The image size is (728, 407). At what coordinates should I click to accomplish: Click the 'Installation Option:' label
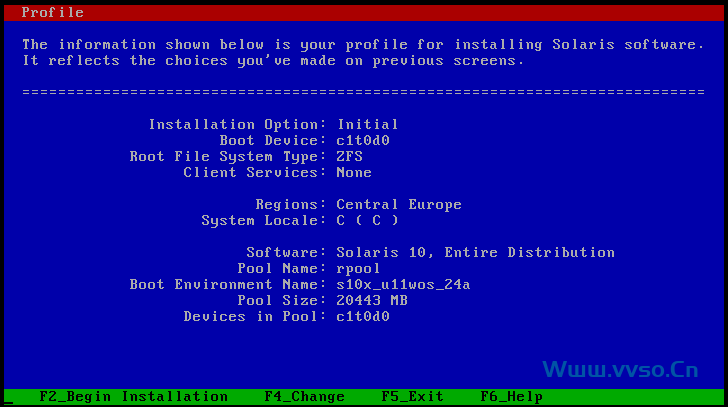pos(237,124)
